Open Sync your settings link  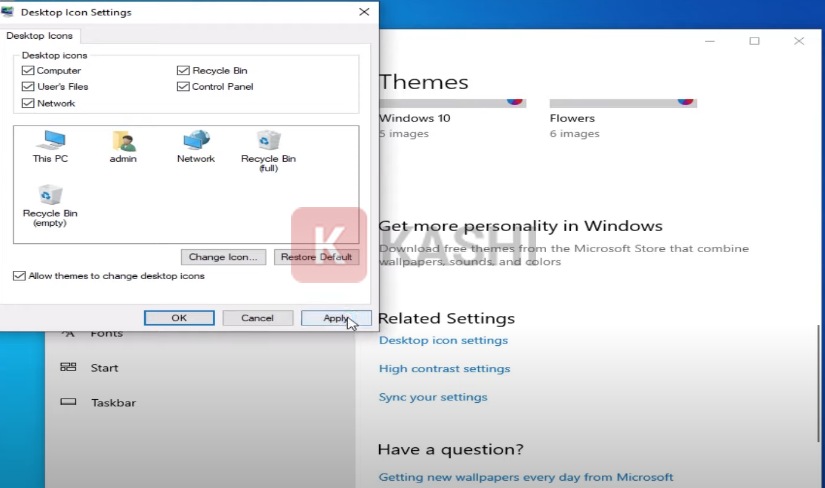point(433,397)
